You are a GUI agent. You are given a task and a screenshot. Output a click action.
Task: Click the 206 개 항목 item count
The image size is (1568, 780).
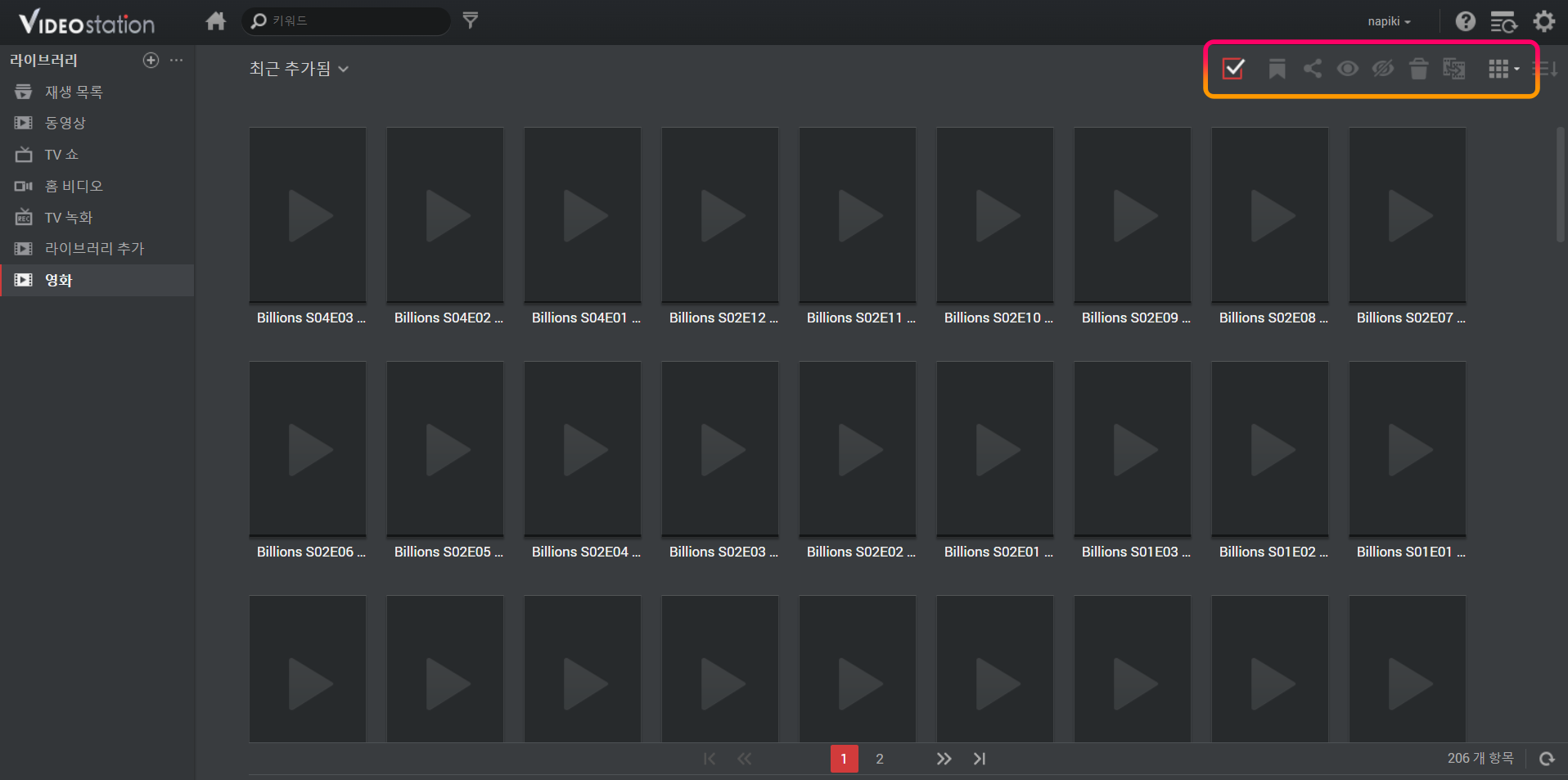(x=1480, y=759)
